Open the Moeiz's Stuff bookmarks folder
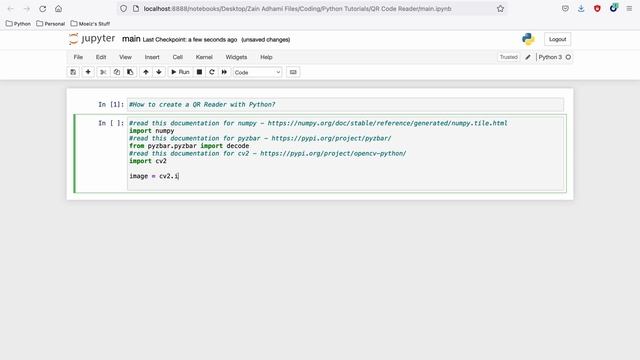The image size is (640, 360). click(x=90, y=24)
